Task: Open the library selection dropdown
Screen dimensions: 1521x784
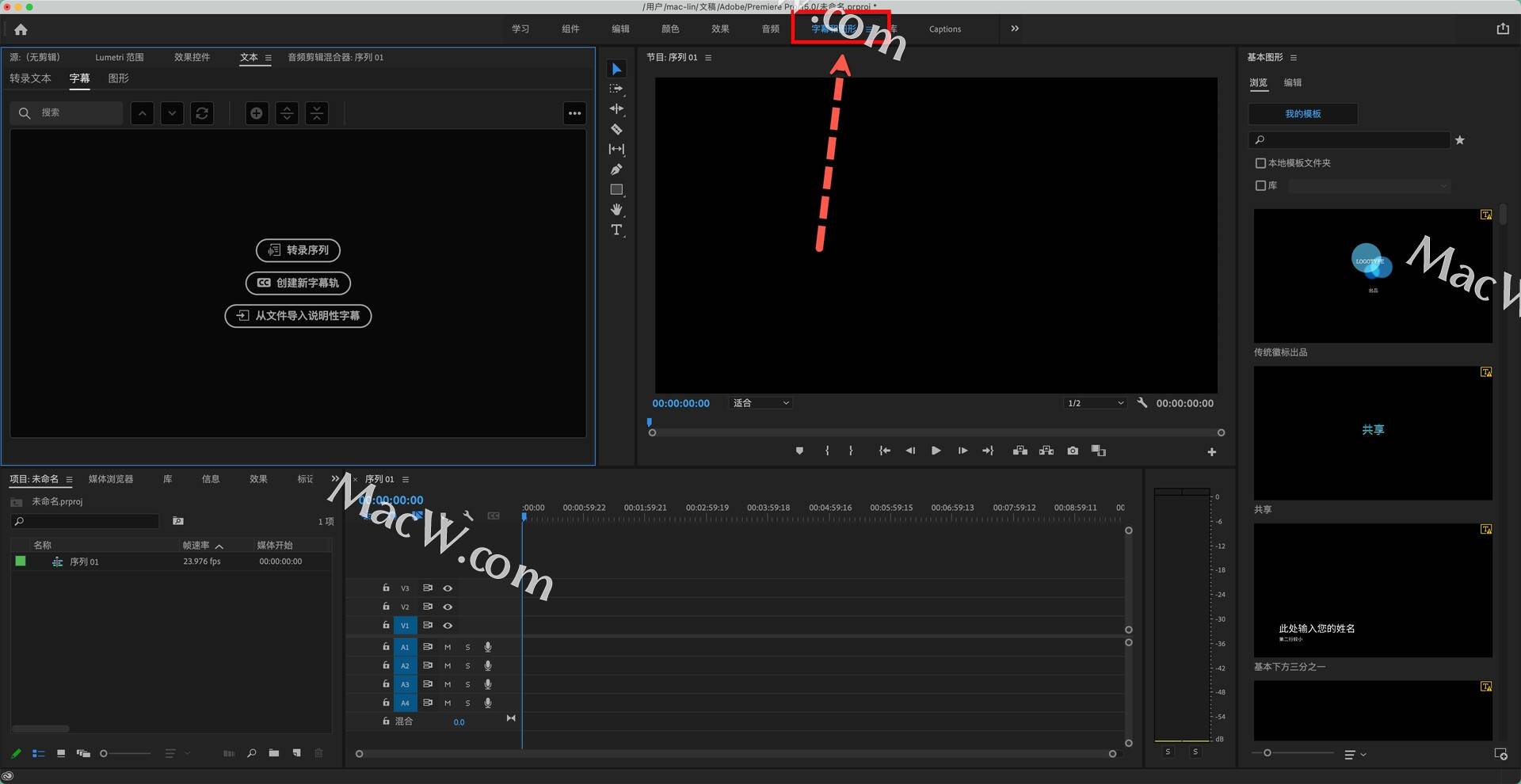Action: 1369,185
